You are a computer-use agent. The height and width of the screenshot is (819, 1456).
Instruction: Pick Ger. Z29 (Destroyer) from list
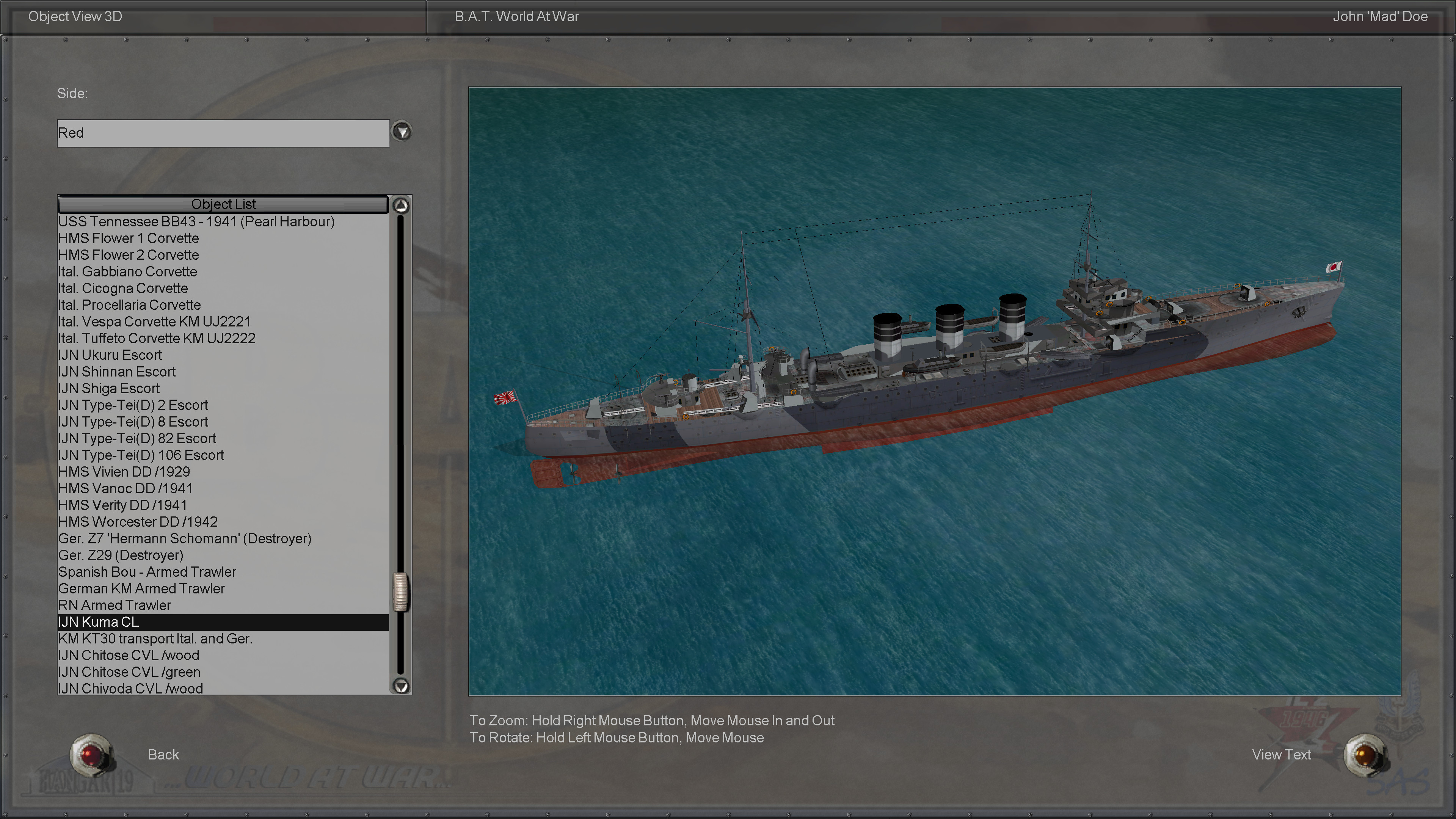121,555
